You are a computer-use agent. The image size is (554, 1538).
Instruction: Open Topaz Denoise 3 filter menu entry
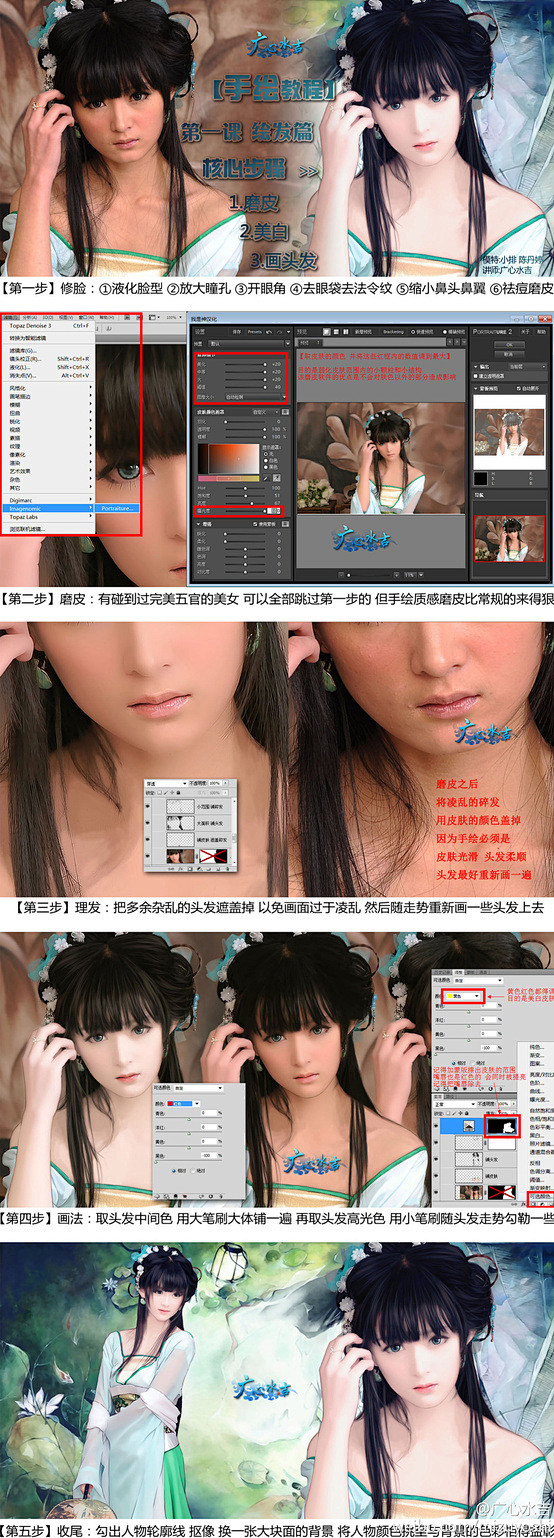tap(47, 325)
